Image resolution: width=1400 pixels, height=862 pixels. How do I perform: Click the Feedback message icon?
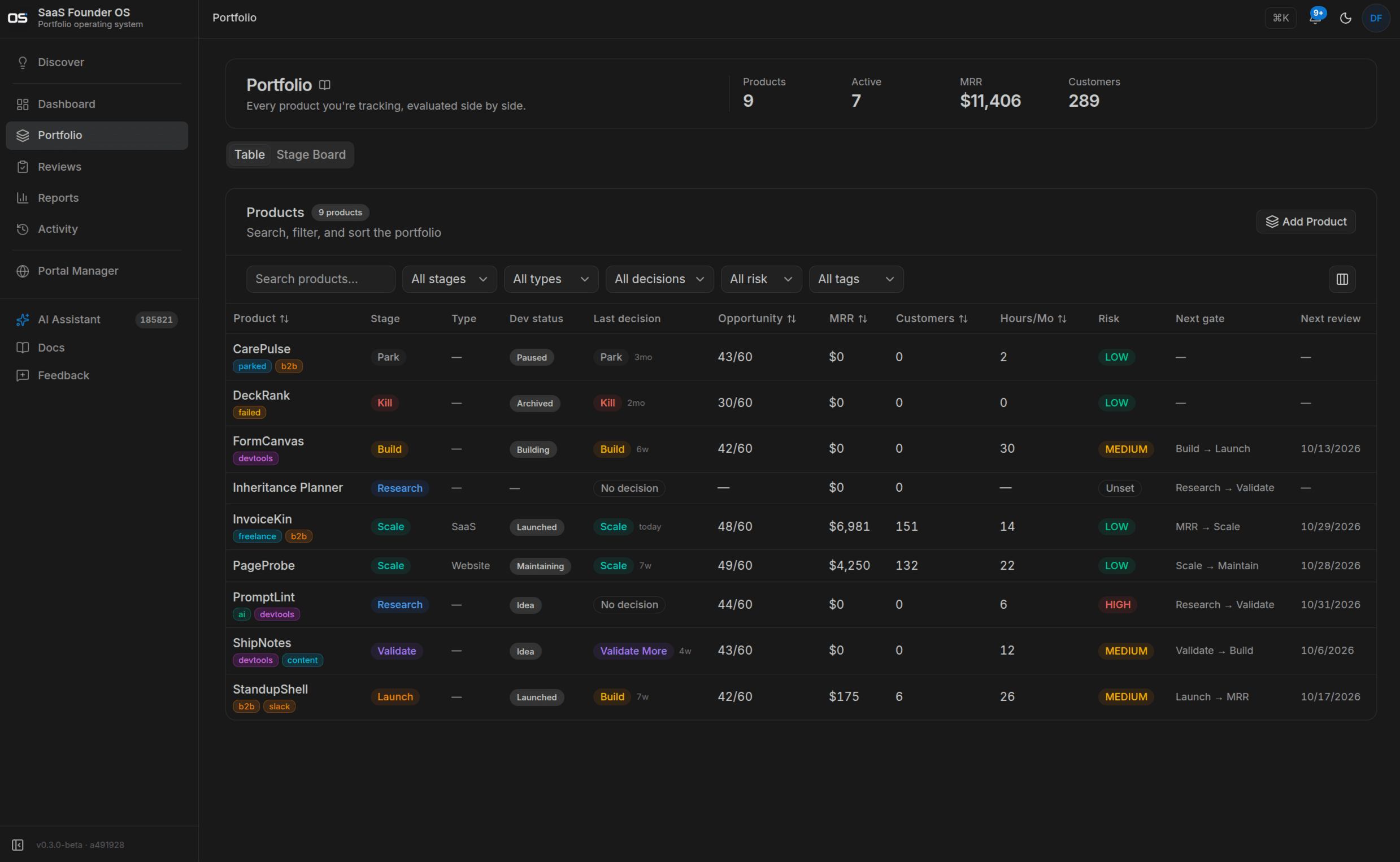point(23,376)
